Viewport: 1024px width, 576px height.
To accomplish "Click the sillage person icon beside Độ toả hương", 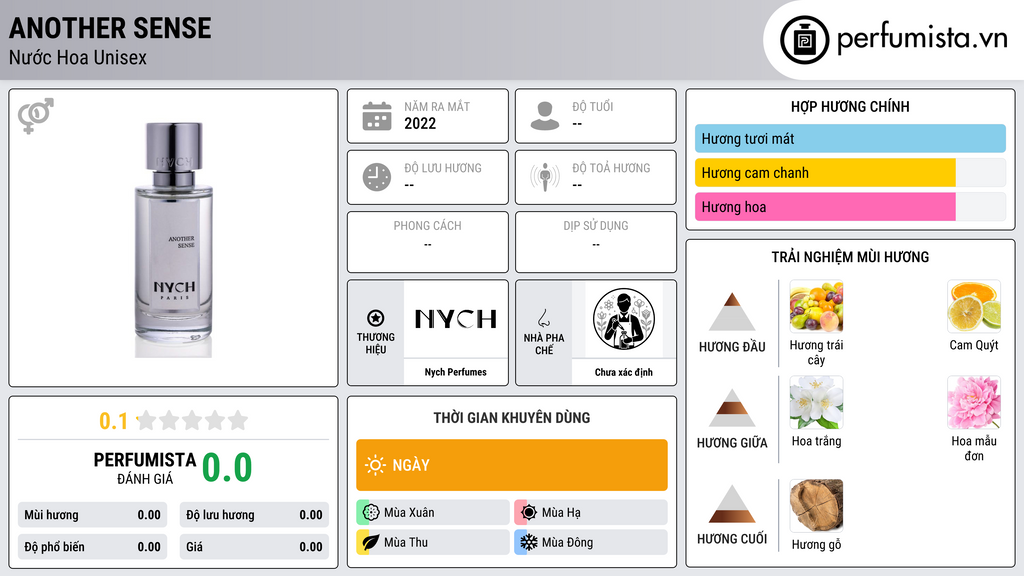I will coord(545,177).
